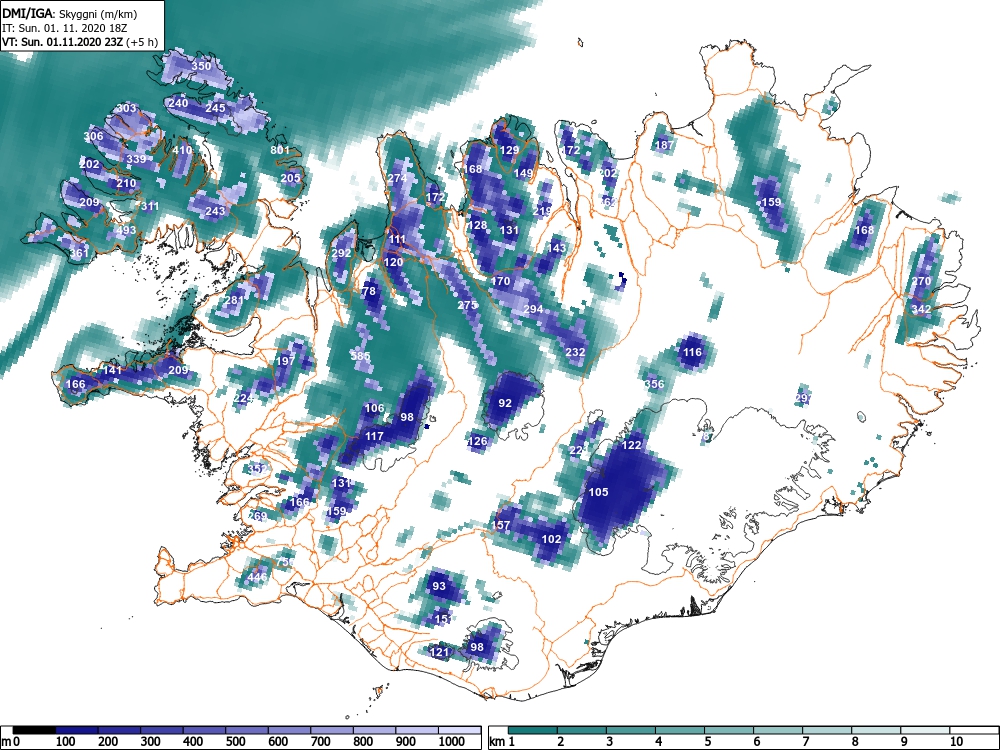This screenshot has height=750, width=1000.
Task: Select the 126 value label
Action: point(477,441)
